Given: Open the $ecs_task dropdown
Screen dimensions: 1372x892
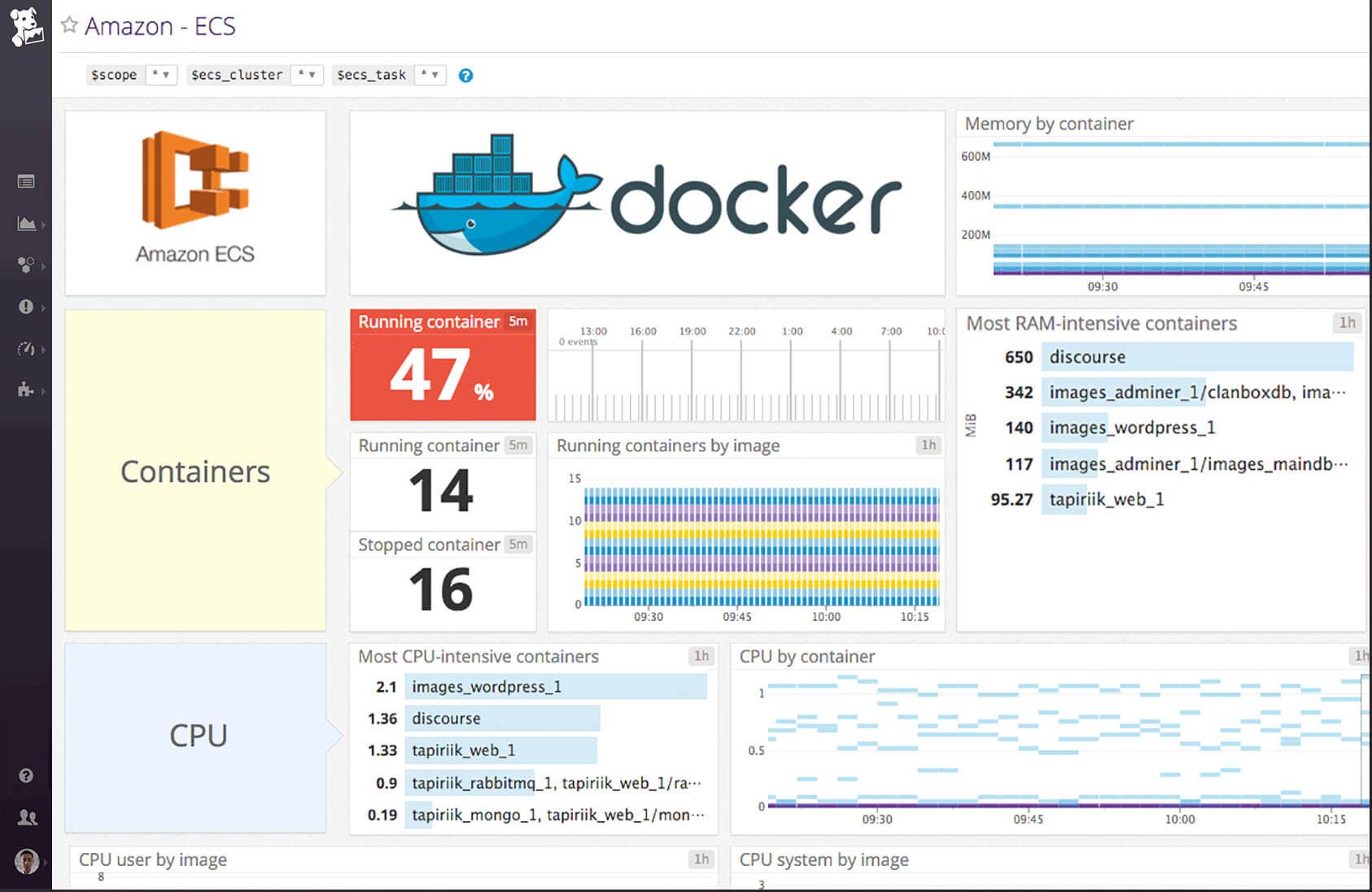Looking at the screenshot, I should pyautogui.click(x=430, y=74).
